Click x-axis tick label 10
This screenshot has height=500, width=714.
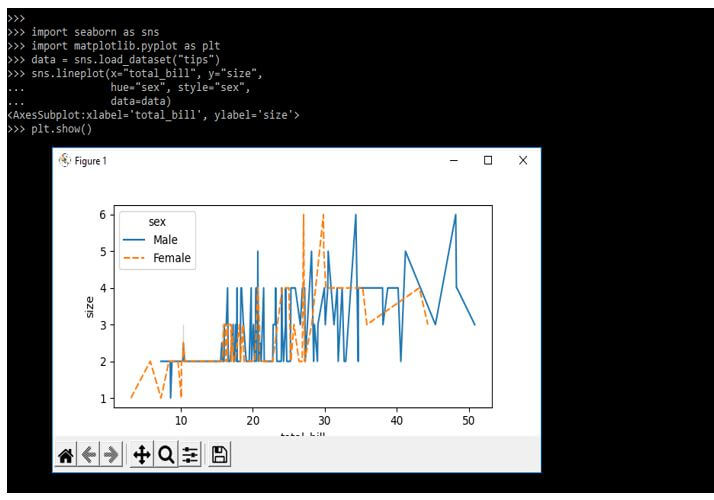tap(181, 421)
